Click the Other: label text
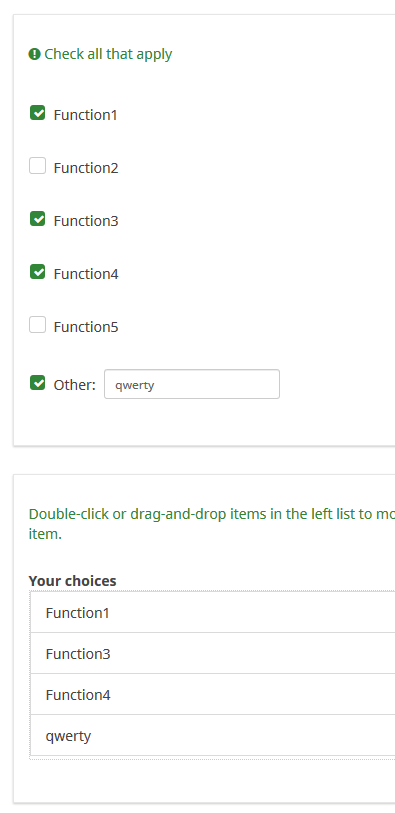 click(x=75, y=385)
